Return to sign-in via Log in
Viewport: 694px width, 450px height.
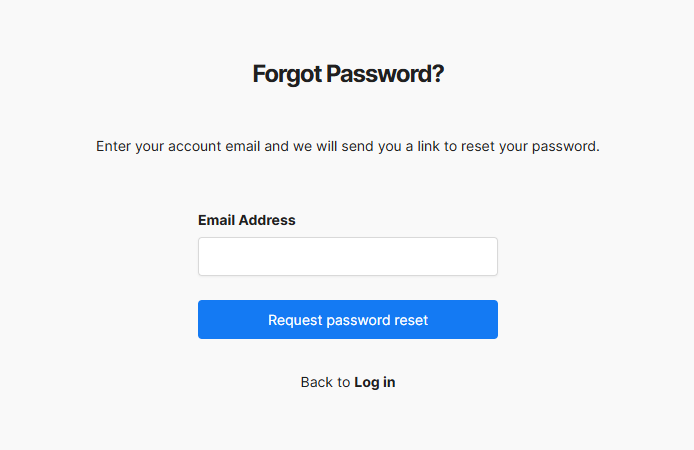375,382
